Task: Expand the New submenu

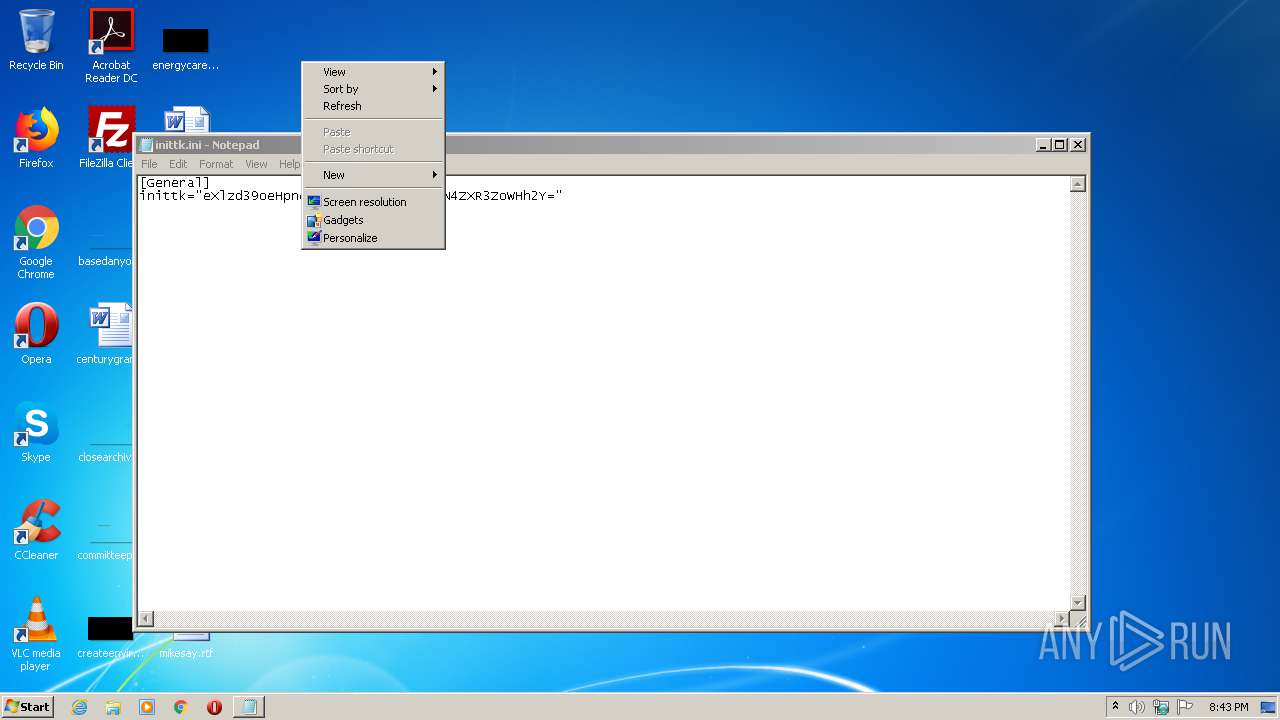Action: pos(373,175)
